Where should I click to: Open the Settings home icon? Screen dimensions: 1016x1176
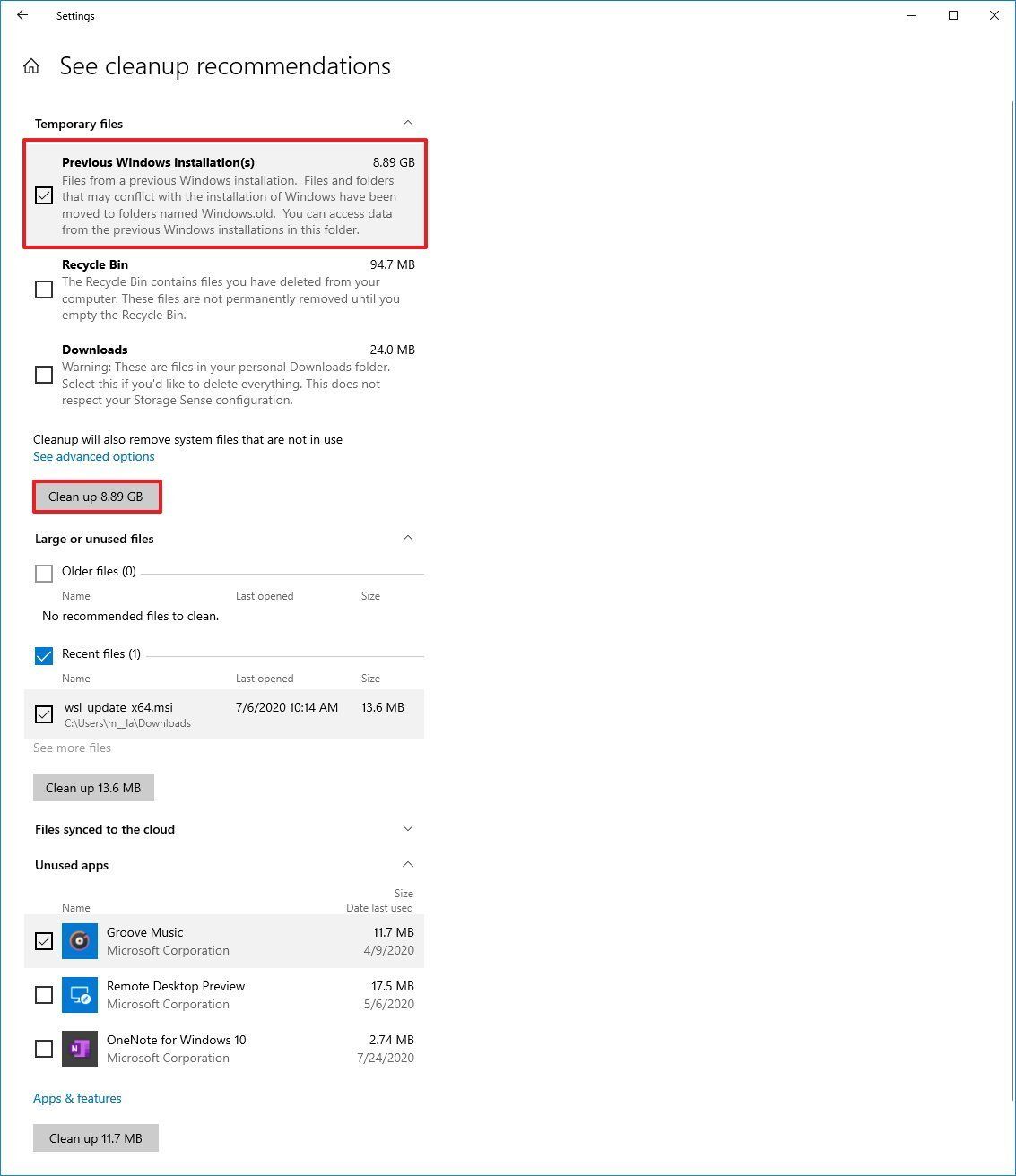pyautogui.click(x=31, y=66)
